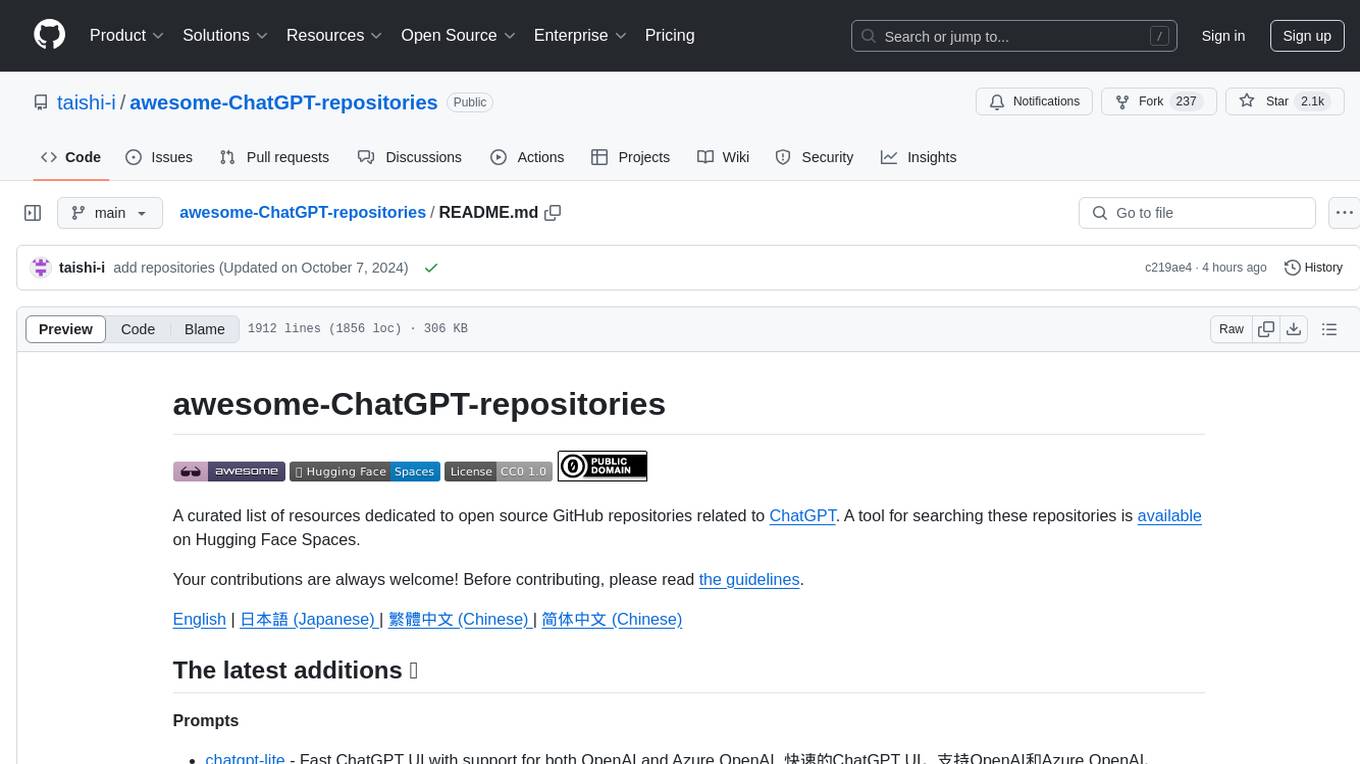View the commit check status checkmark
1360x764 pixels.
coord(431,268)
